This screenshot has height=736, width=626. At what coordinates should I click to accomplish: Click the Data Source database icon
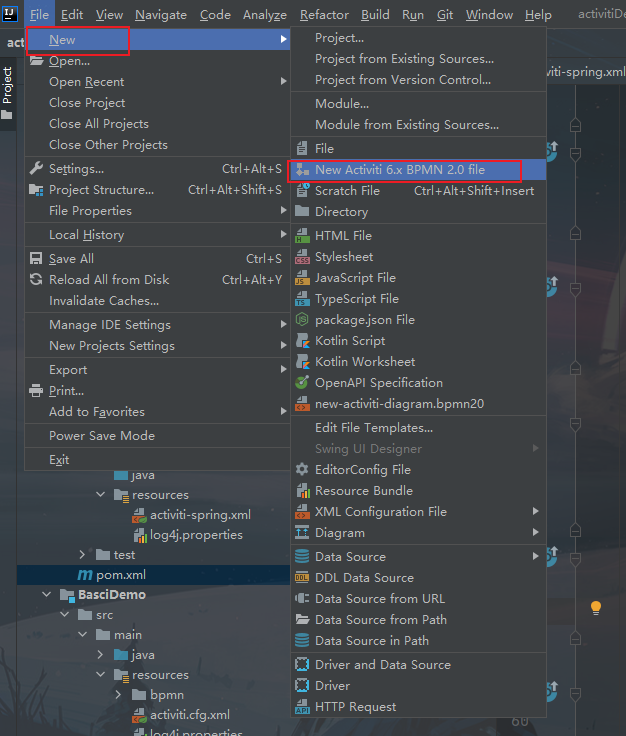tap(302, 557)
